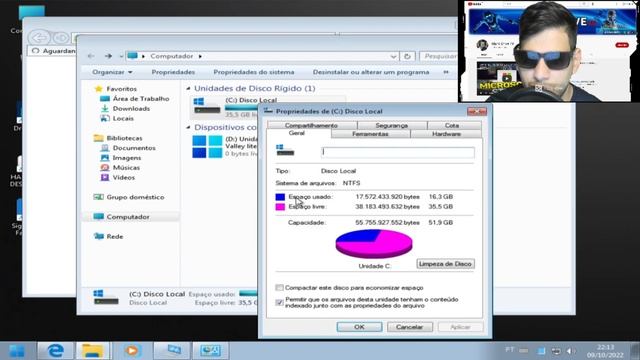Click the Pesquisar search box

(x=439, y=56)
